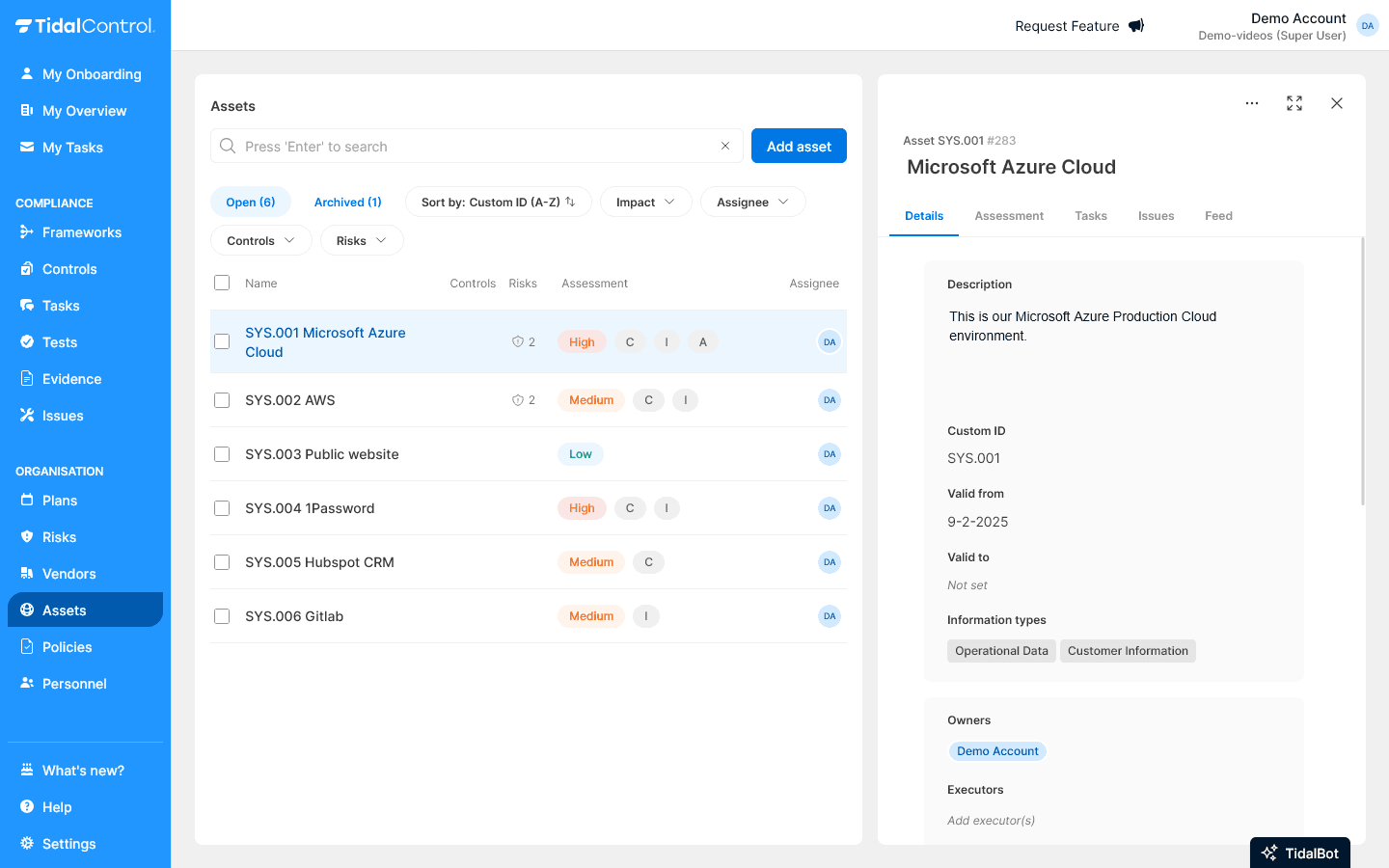Clear the search field with the X icon
Viewport: 1389px width, 868px height.
[x=724, y=147]
